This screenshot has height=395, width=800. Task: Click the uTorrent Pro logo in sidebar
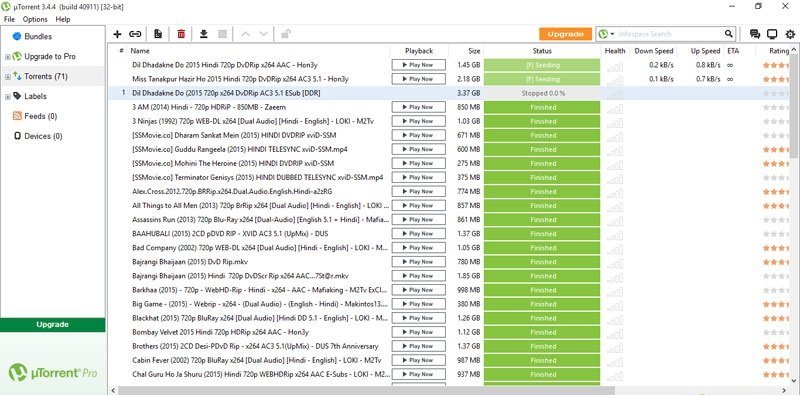[x=53, y=373]
